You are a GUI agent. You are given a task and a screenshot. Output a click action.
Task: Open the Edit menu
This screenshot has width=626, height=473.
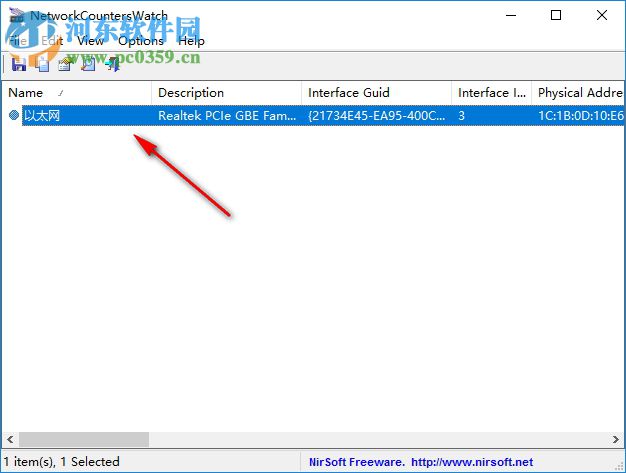52,41
